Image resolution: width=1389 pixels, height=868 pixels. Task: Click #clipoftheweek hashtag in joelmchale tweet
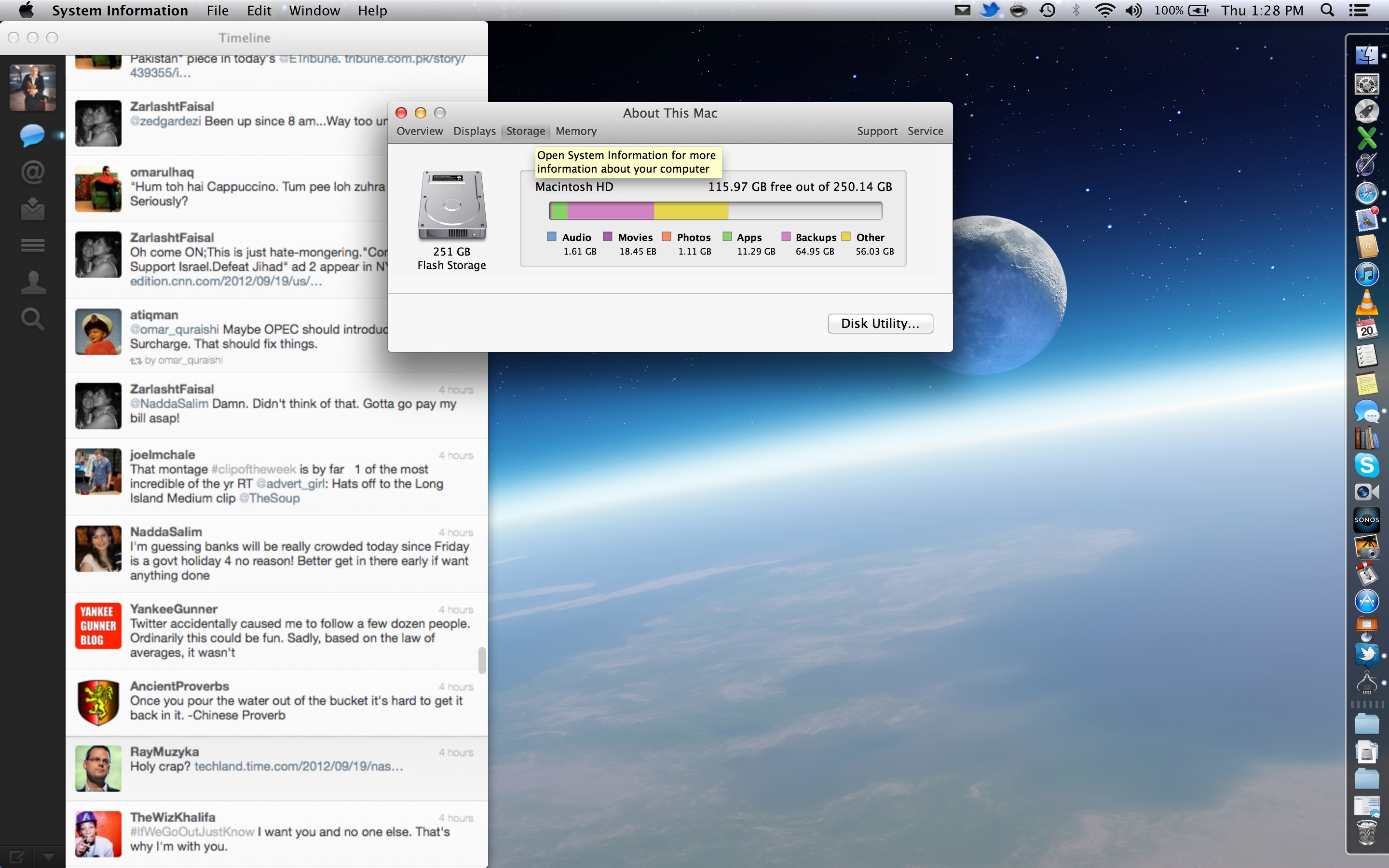pyautogui.click(x=254, y=469)
